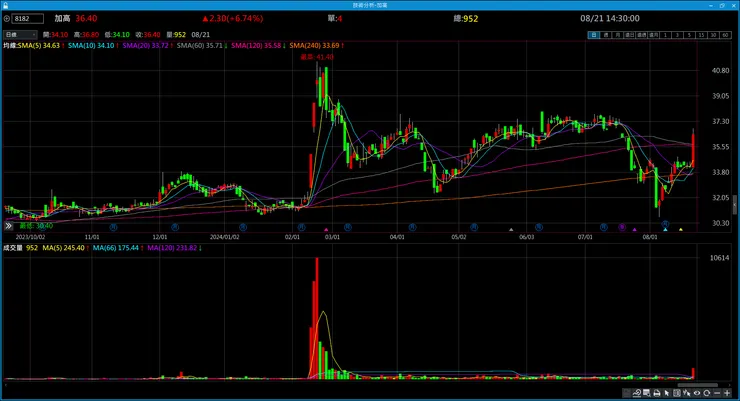Image resolution: width=740 pixels, height=401 pixels.
Task: Select the 1-minute interval tab
Action: [x=665, y=35]
